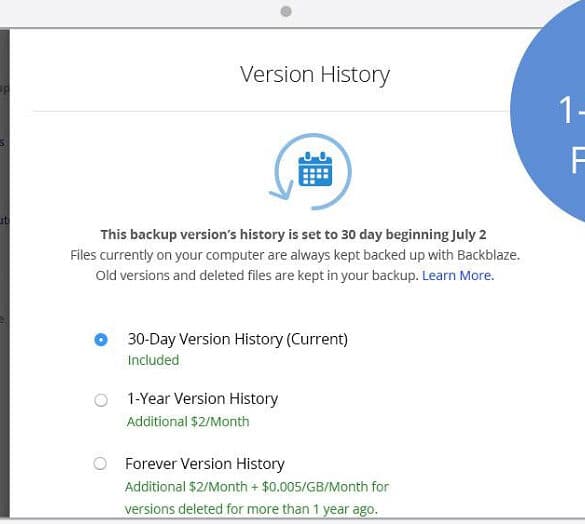Click the circular arrow tip beside the calendar

(x=281, y=190)
